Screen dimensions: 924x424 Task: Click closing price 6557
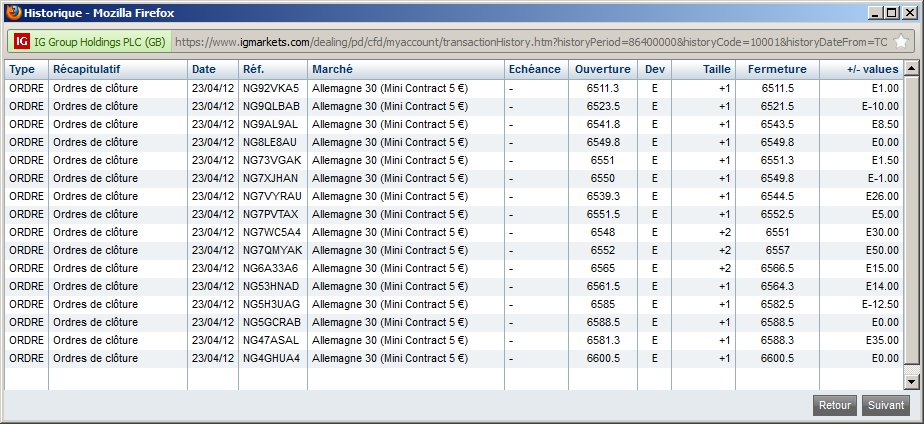pyautogui.click(x=777, y=250)
